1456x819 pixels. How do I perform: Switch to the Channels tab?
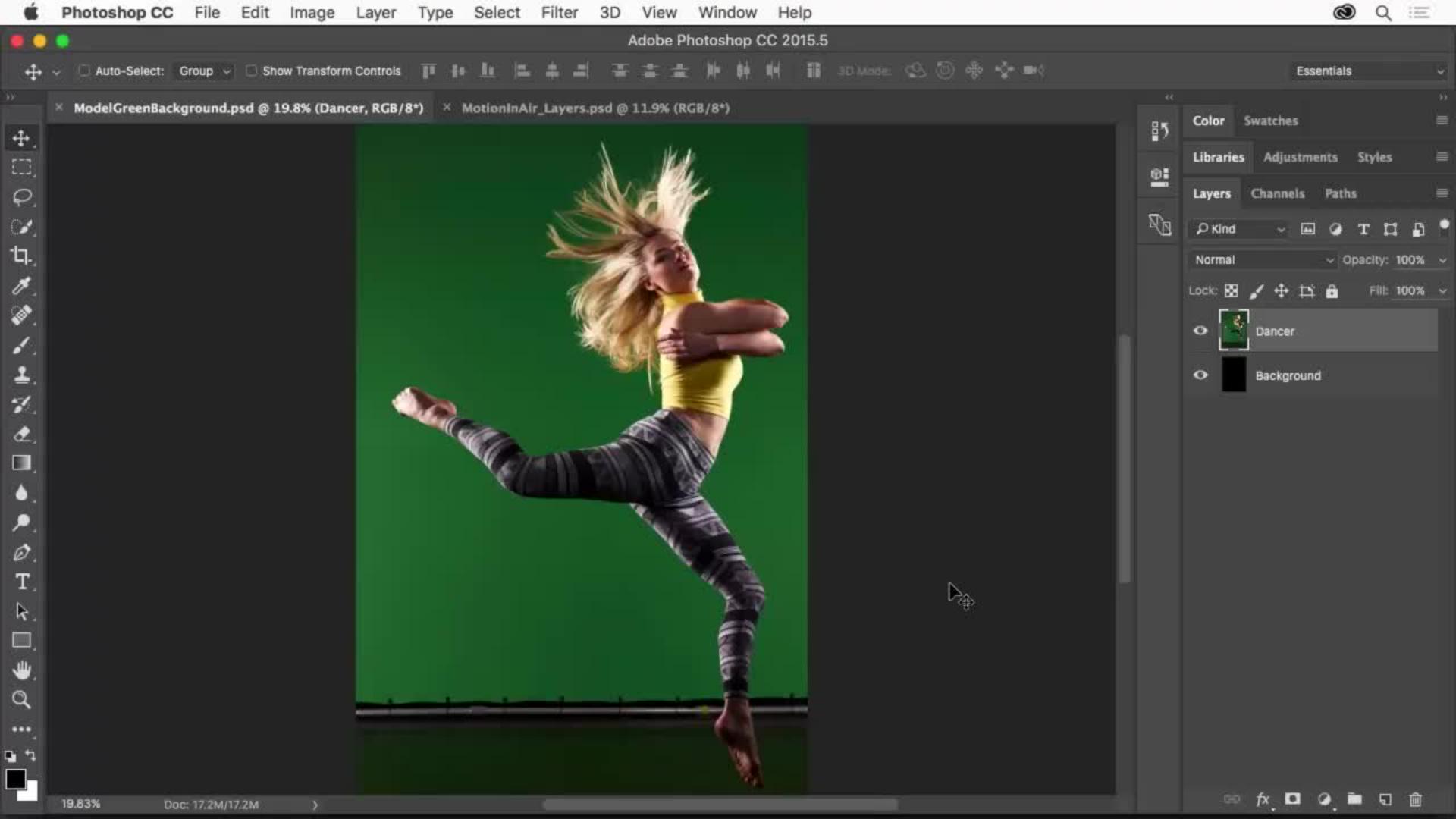click(1277, 193)
